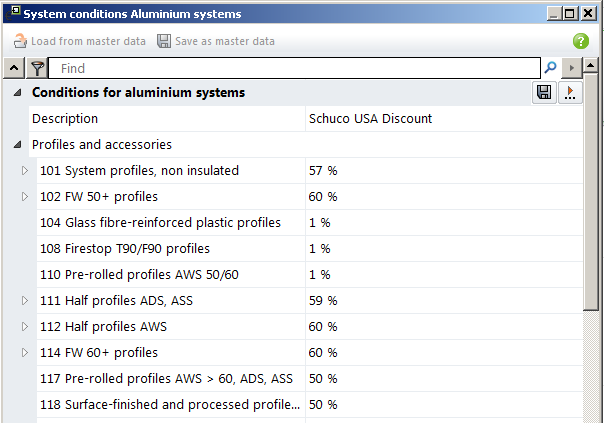
Task: Click the vertical scrollbar down arrow
Action: tap(593, 414)
